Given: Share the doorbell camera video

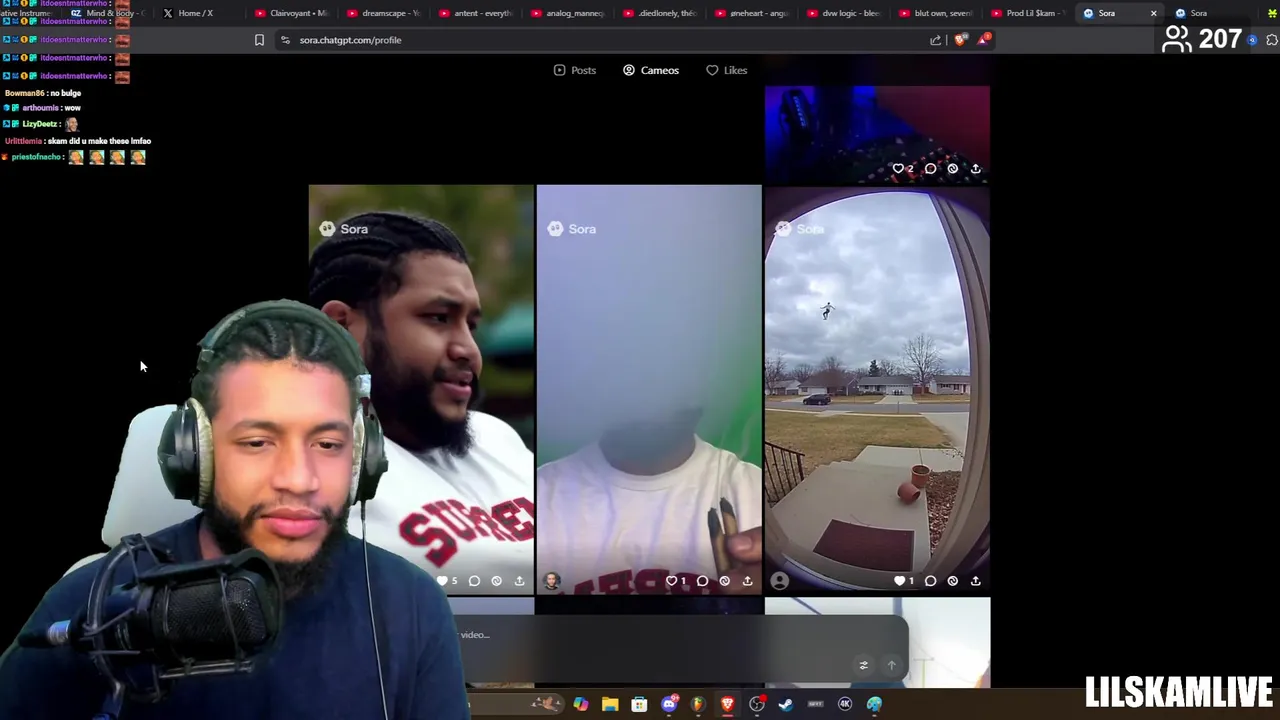Looking at the screenshot, I should [976, 581].
